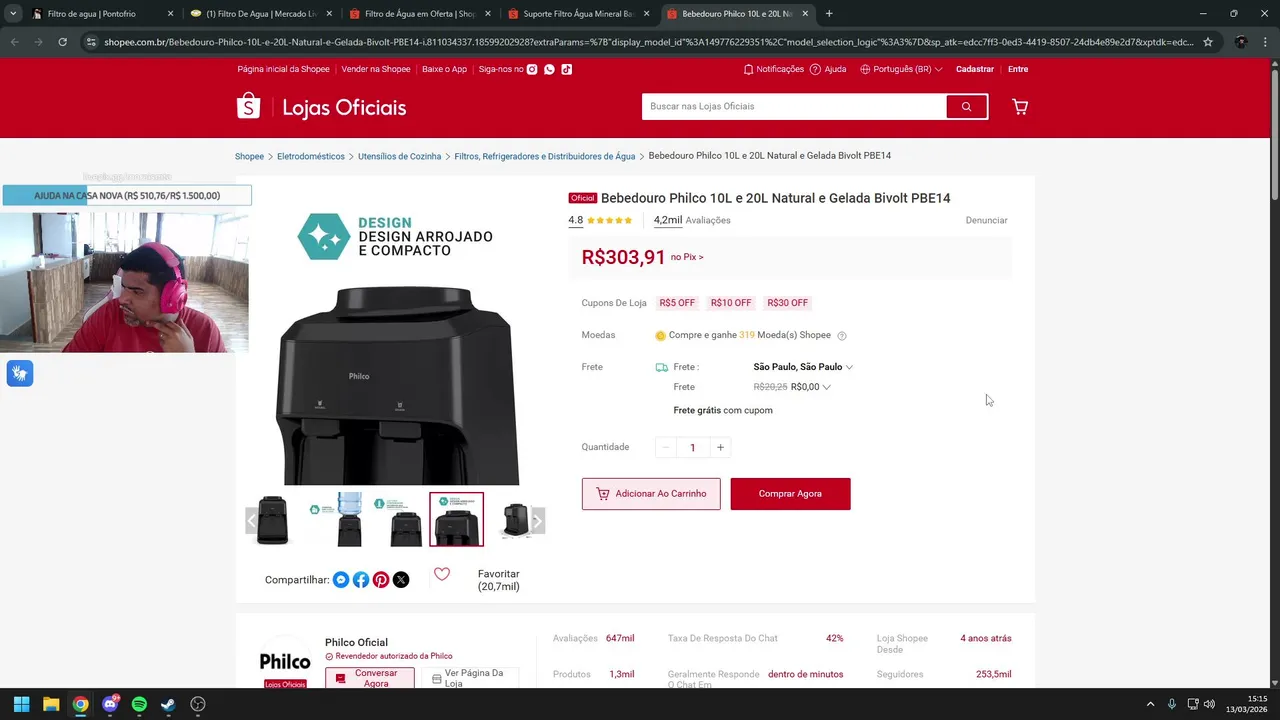
Task: Open Steam from taskbar
Action: pos(168,704)
